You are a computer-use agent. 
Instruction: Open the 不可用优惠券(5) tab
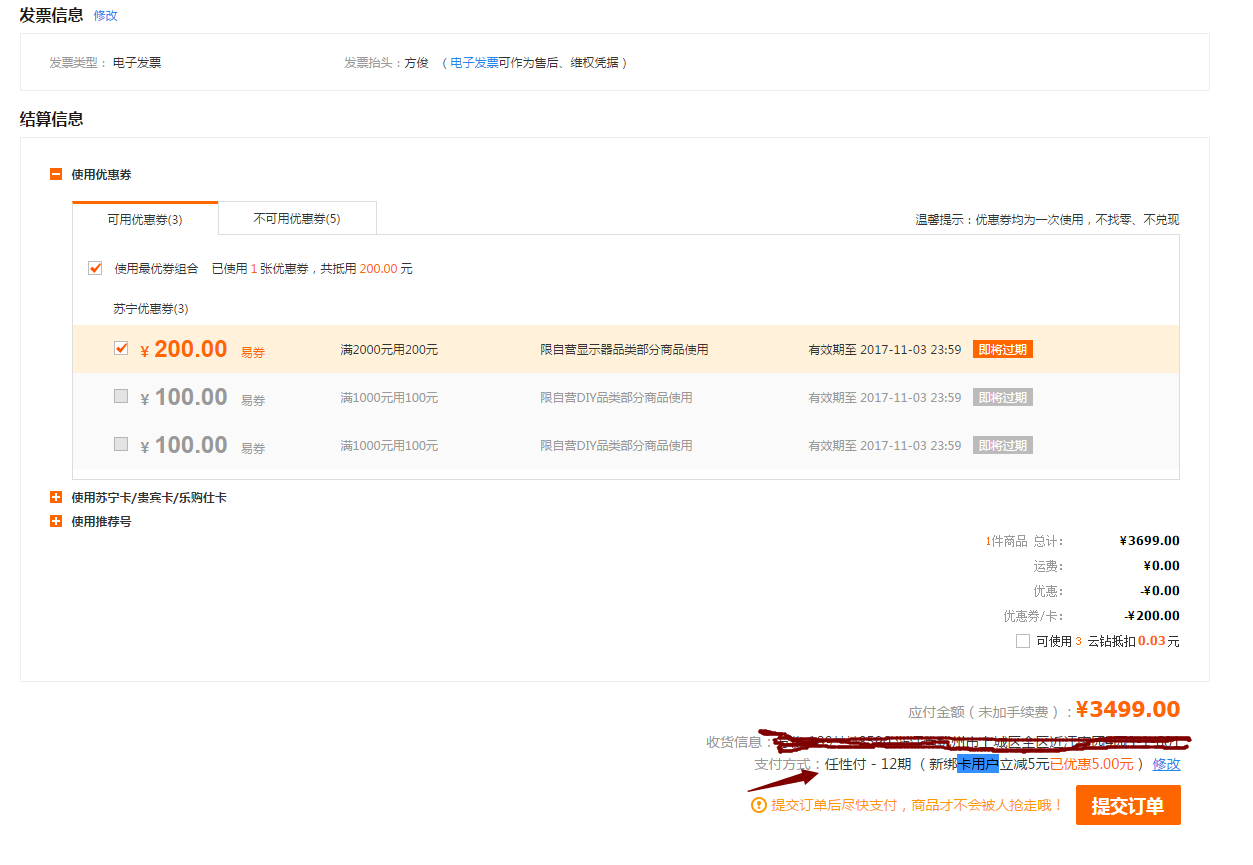coord(296,217)
